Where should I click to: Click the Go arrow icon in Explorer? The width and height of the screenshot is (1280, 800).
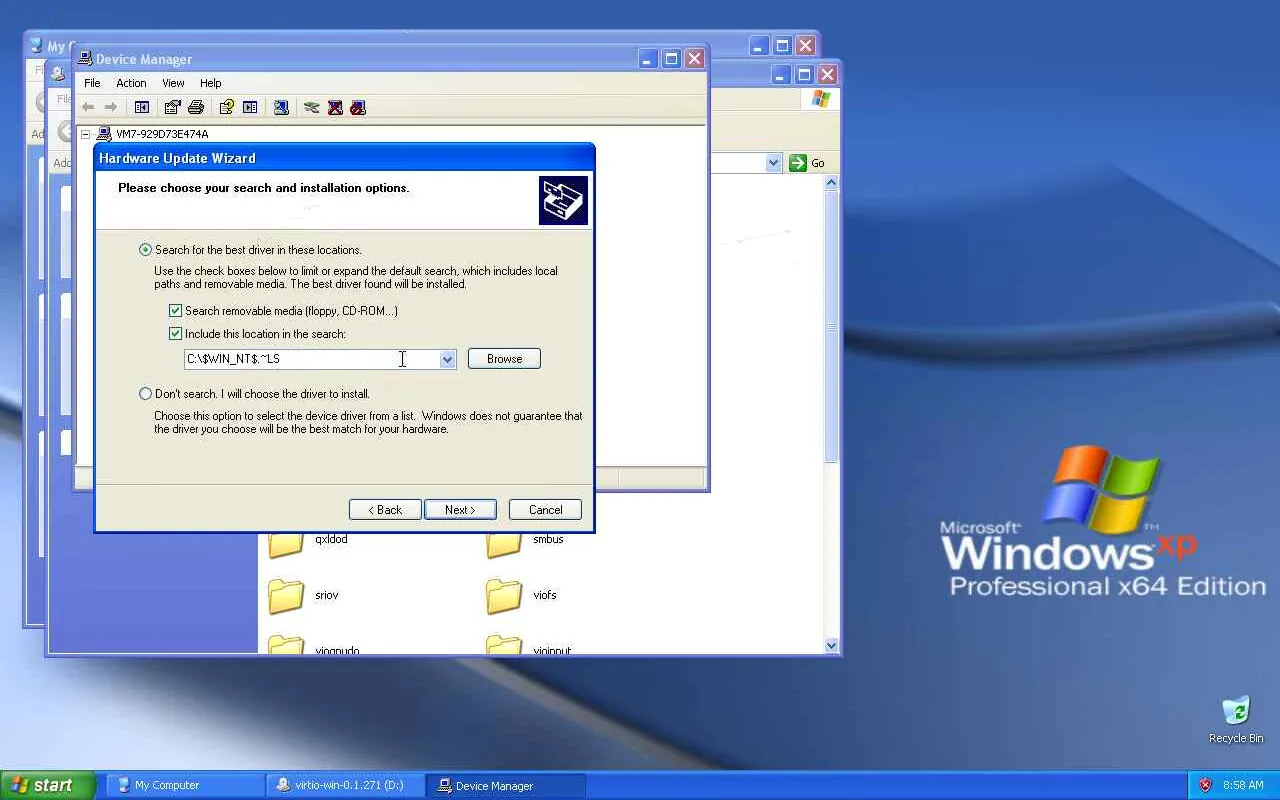[797, 163]
